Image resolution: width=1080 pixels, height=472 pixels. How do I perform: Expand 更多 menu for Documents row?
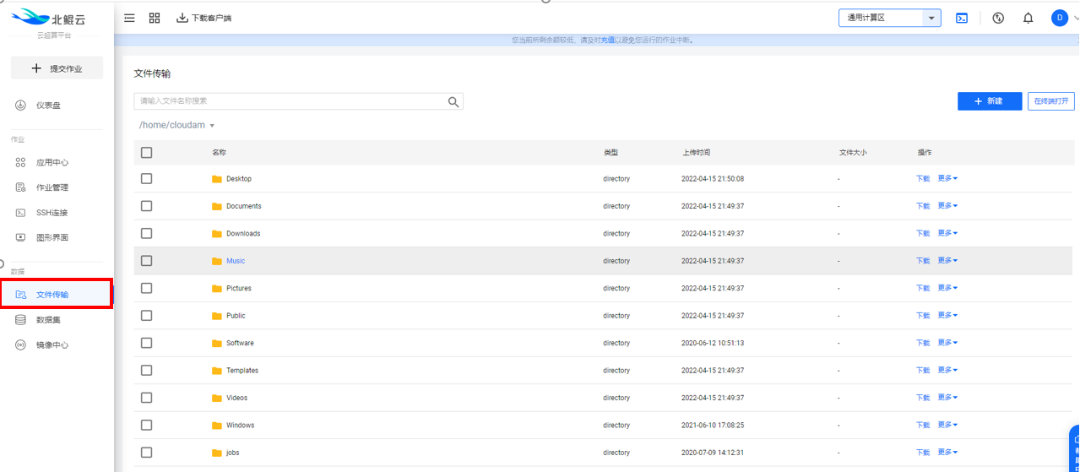point(948,206)
